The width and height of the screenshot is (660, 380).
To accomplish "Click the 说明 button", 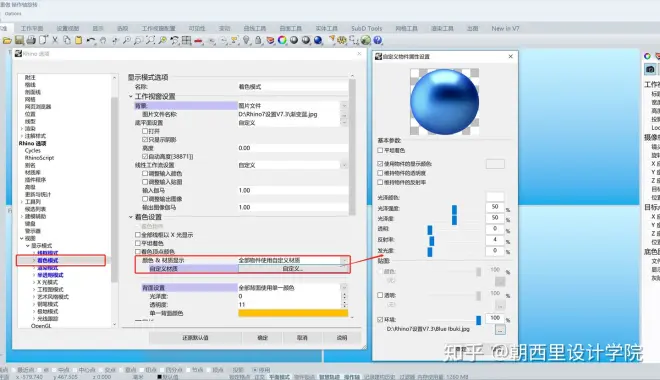I will [x=342, y=337].
